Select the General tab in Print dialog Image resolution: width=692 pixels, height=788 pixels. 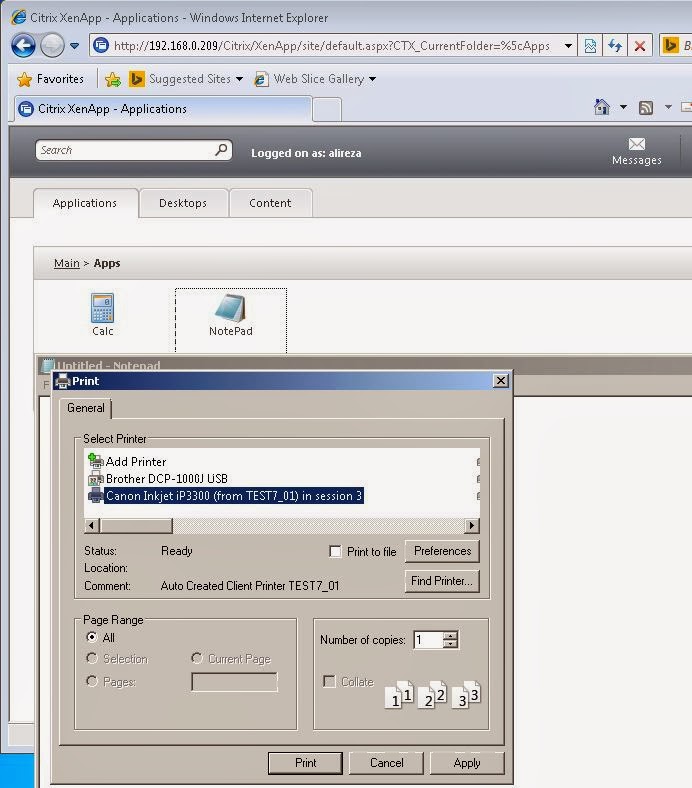85,408
